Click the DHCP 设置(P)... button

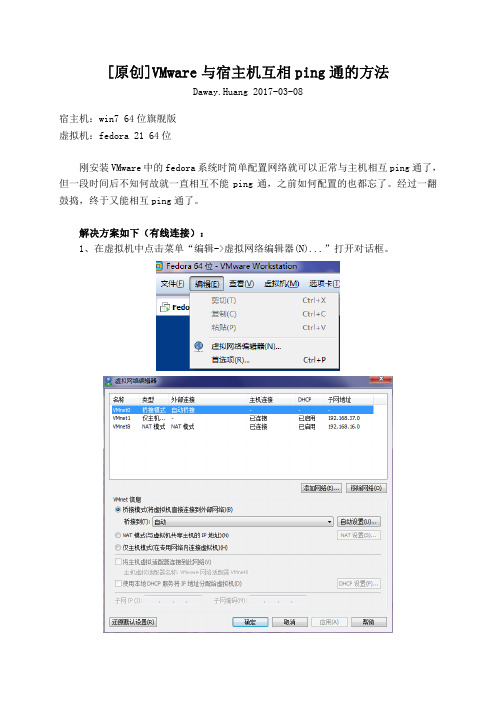tap(359, 584)
